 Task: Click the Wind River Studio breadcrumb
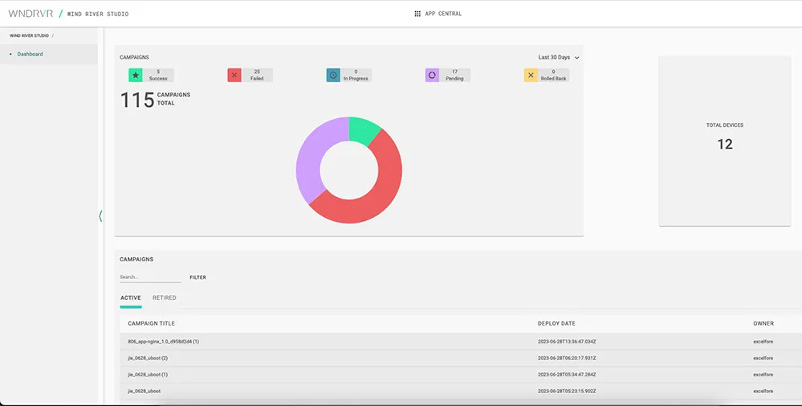point(29,35)
